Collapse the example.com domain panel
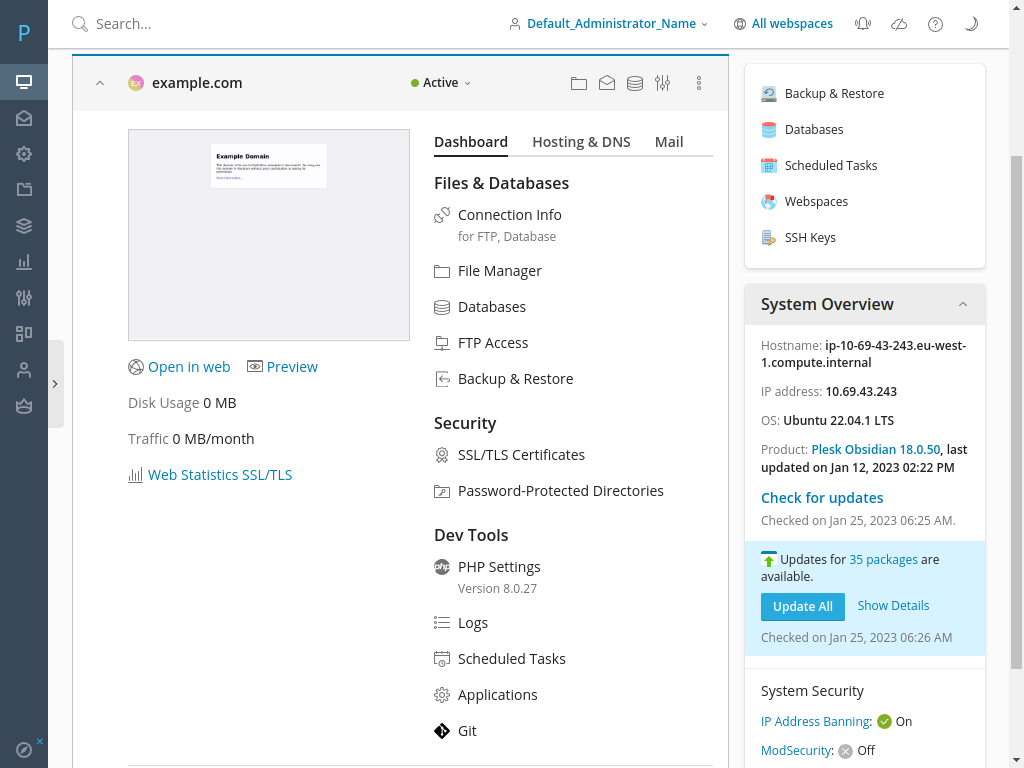The image size is (1024, 768). tap(100, 83)
